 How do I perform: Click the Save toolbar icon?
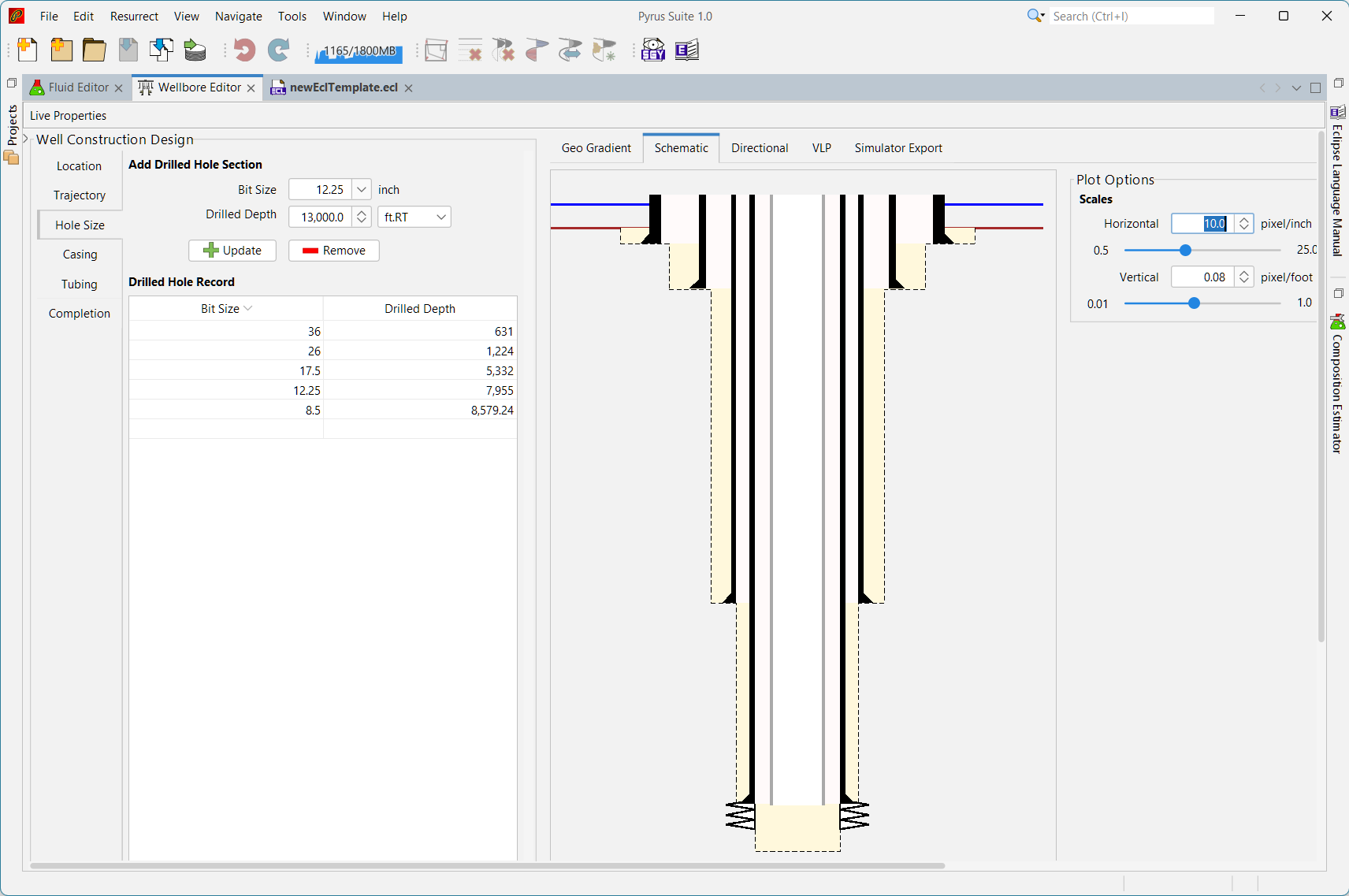click(128, 50)
